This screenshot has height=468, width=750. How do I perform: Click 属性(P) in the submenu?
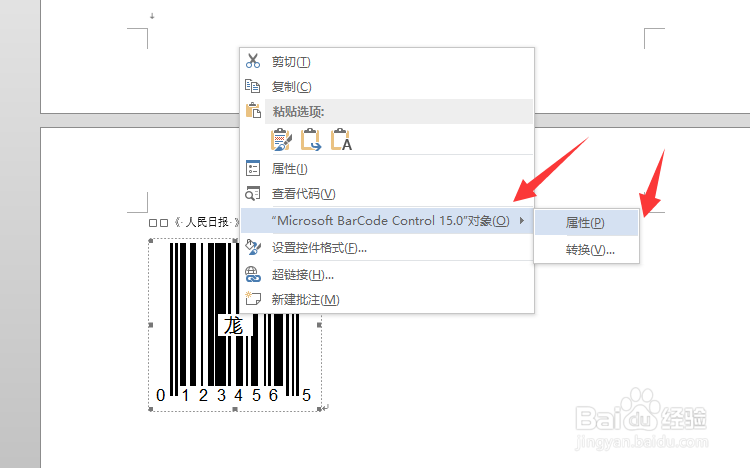[x=586, y=223]
